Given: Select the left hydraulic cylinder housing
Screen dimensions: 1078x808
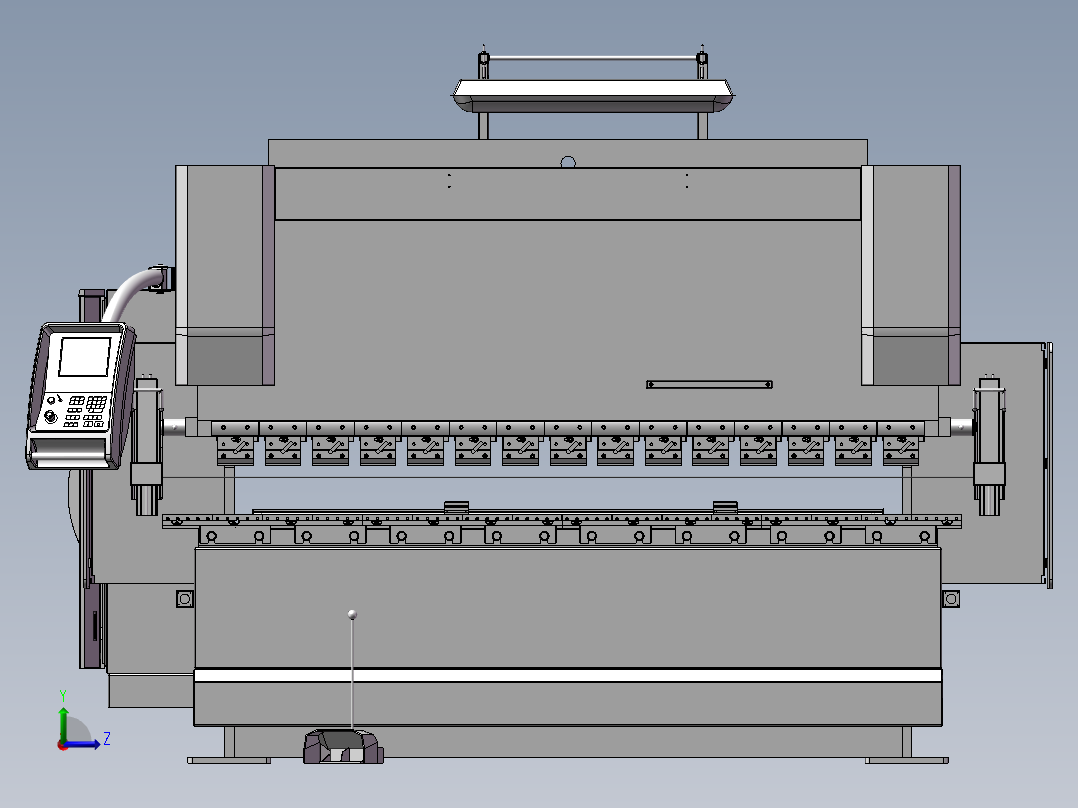Looking at the screenshot, I should point(225,275).
